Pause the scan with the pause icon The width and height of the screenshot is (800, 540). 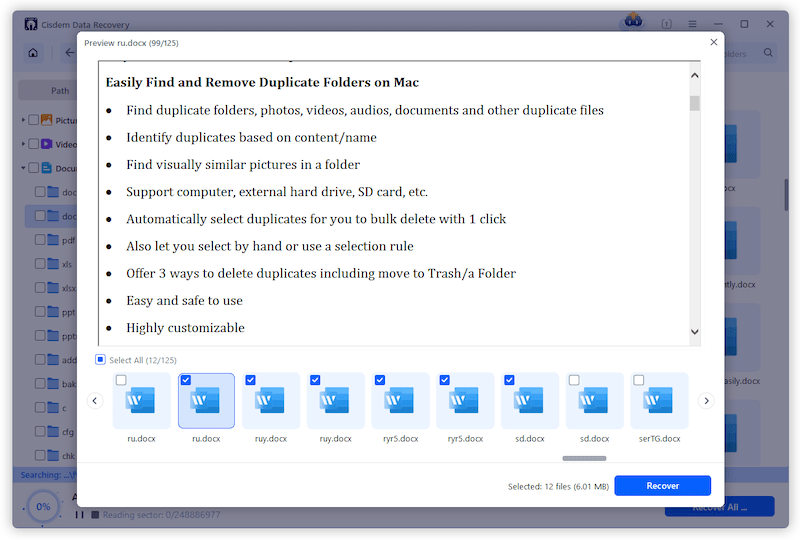pos(80,515)
